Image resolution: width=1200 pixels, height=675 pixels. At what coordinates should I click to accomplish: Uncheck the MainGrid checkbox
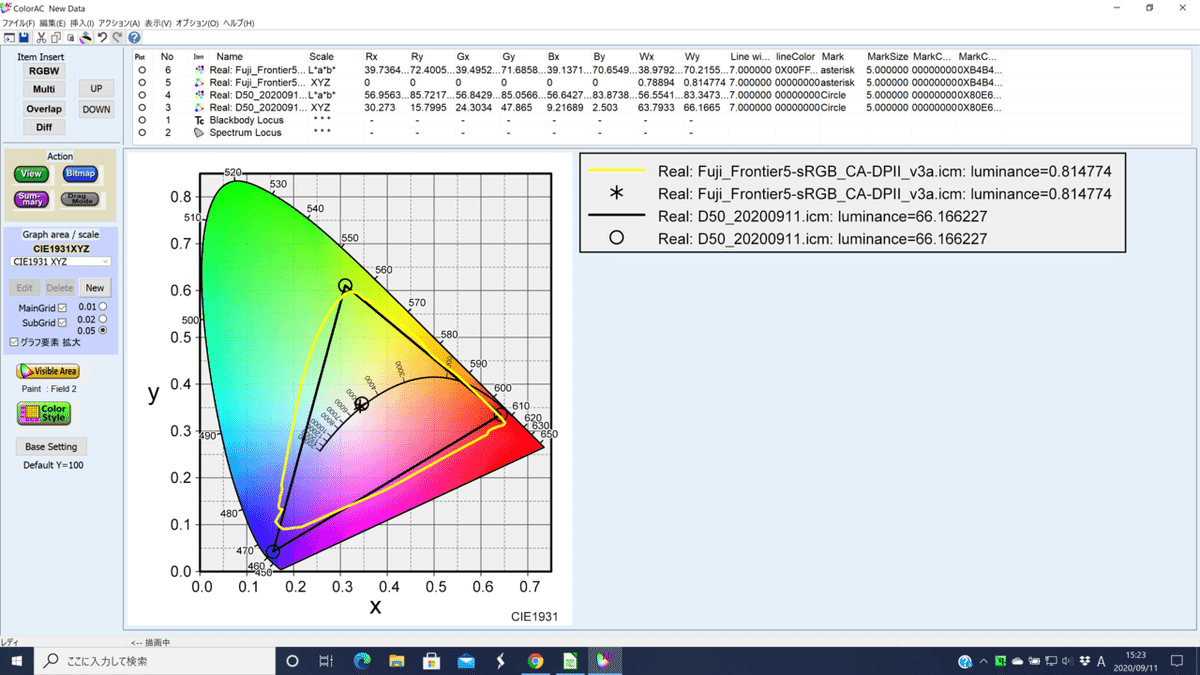pos(62,308)
